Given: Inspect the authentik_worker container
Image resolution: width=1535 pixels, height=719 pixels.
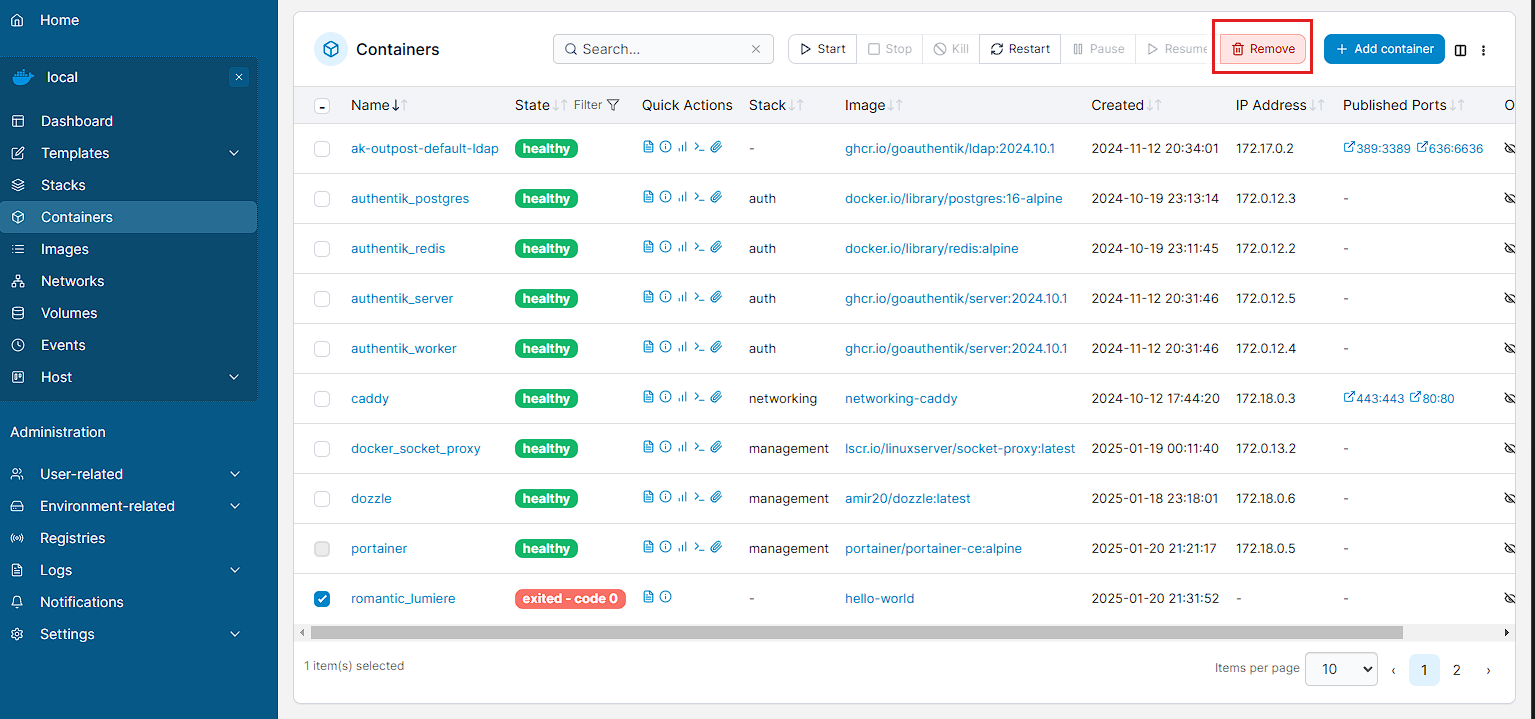Looking at the screenshot, I should [x=665, y=347].
